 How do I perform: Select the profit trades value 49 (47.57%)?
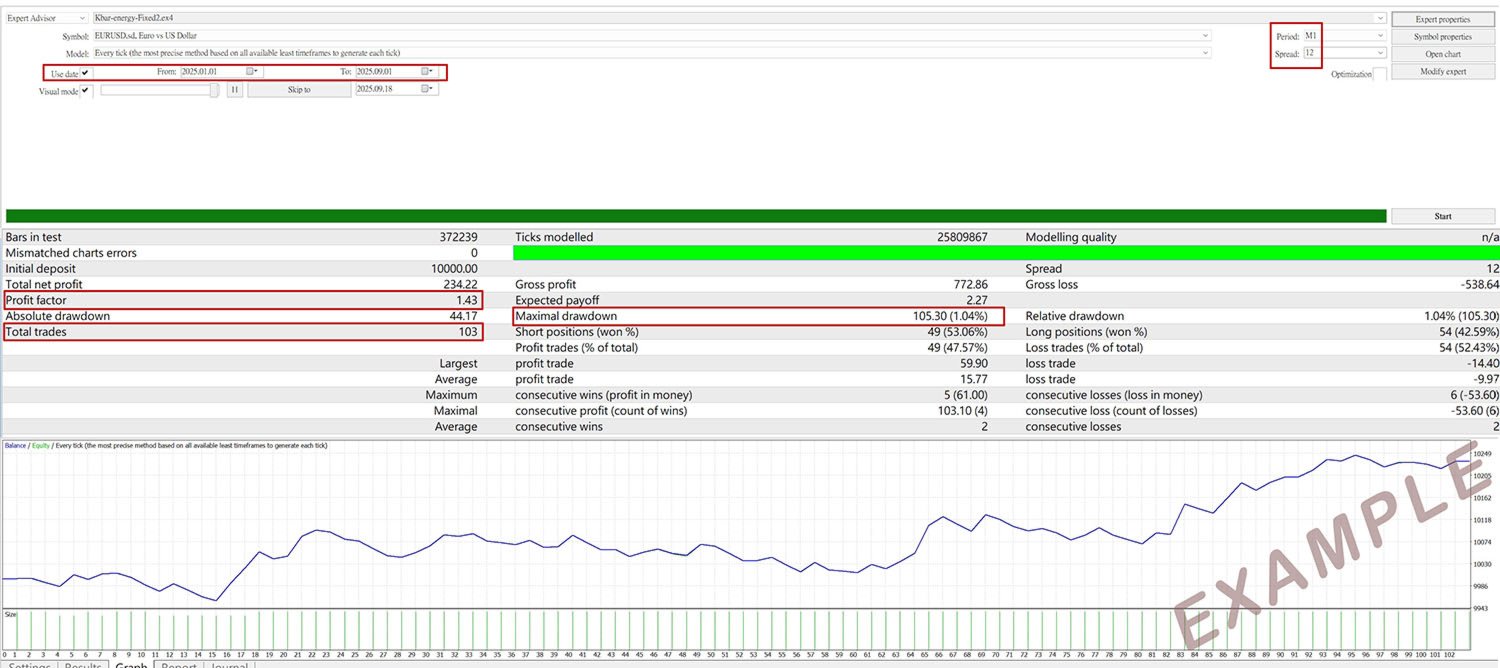pyautogui.click(x=958, y=348)
